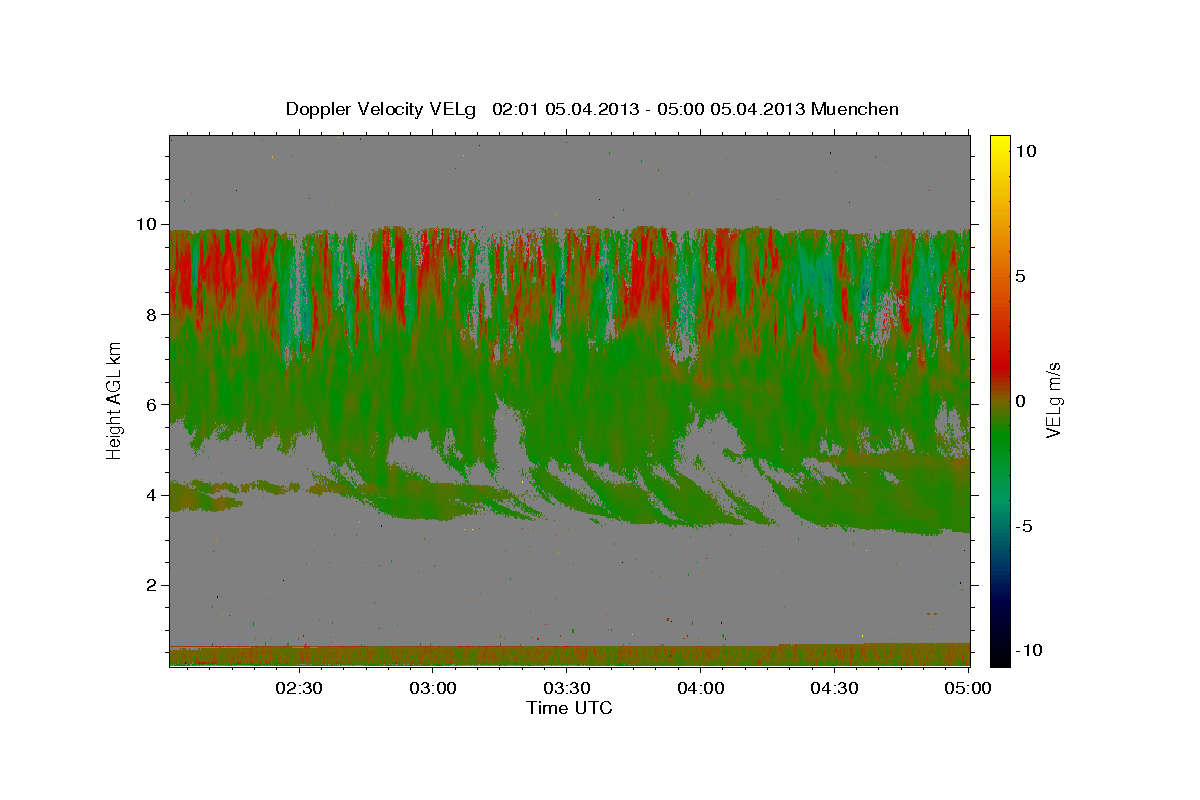Click the '03:30' time tick label

coord(567,688)
